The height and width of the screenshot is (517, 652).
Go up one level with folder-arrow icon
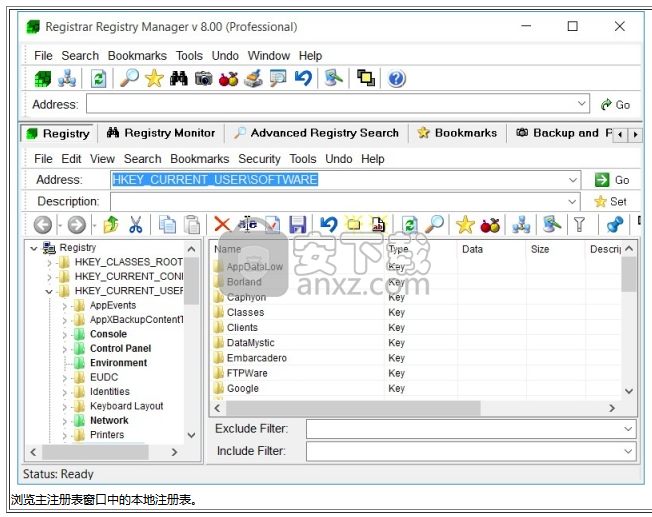coord(111,225)
